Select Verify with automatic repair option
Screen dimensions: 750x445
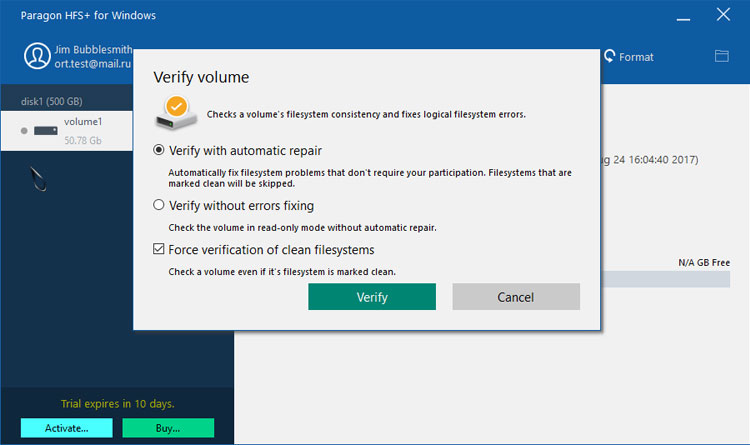[x=158, y=150]
